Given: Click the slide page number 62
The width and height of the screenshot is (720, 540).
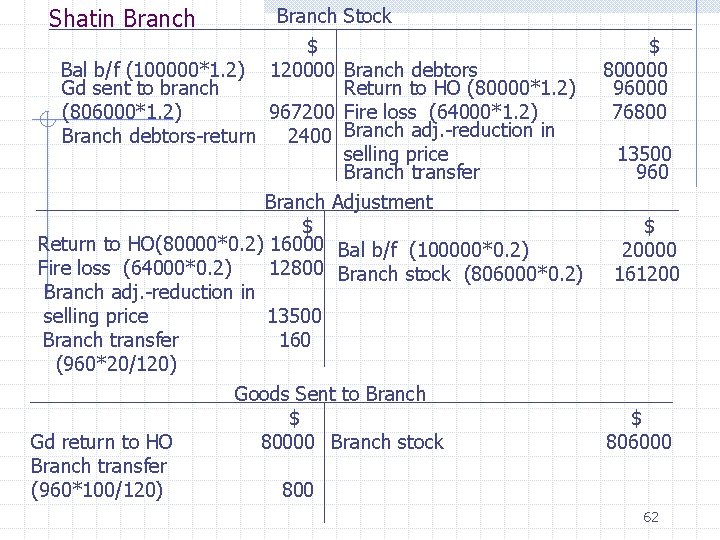Looking at the screenshot, I should click(651, 517).
